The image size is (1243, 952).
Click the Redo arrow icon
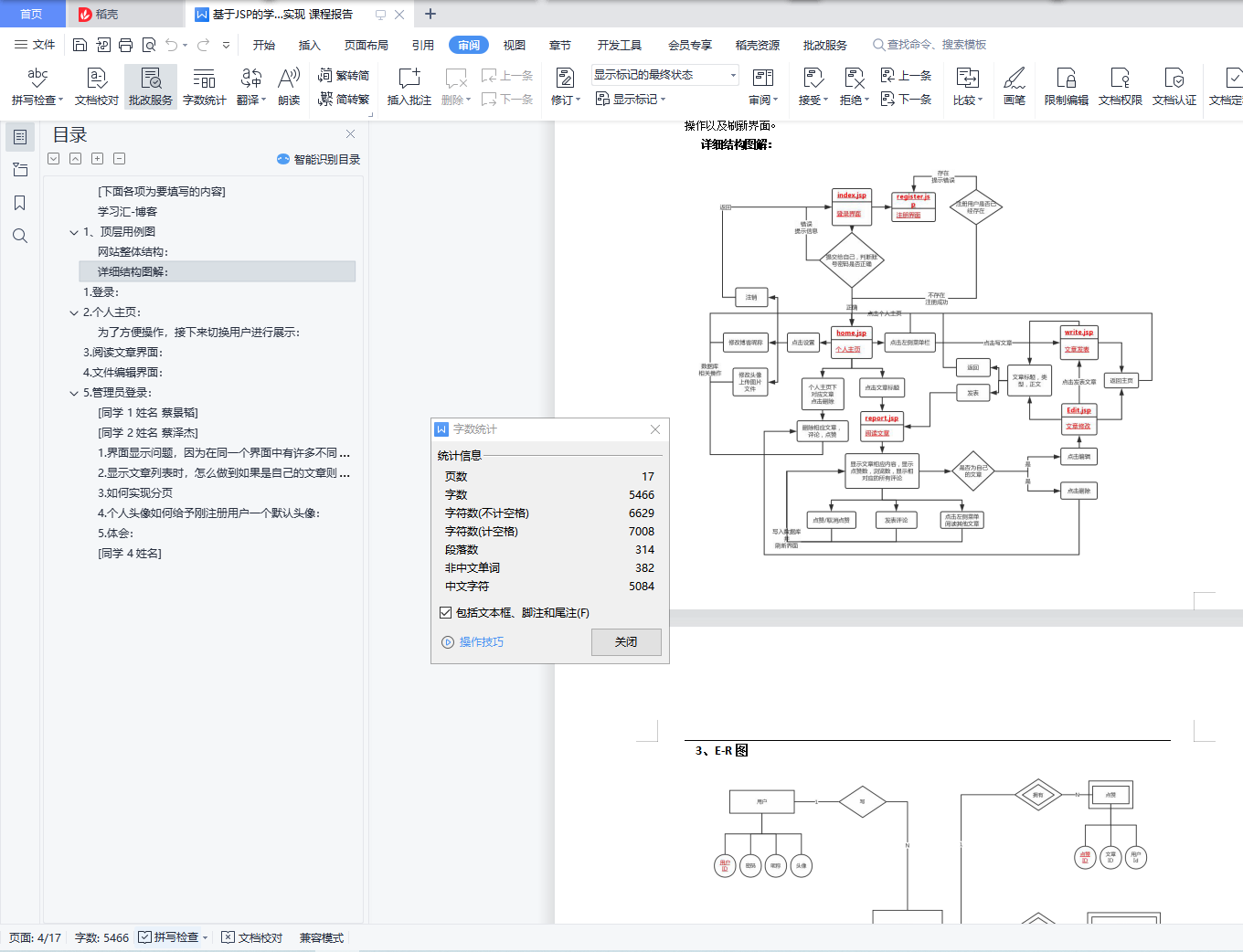click(203, 45)
